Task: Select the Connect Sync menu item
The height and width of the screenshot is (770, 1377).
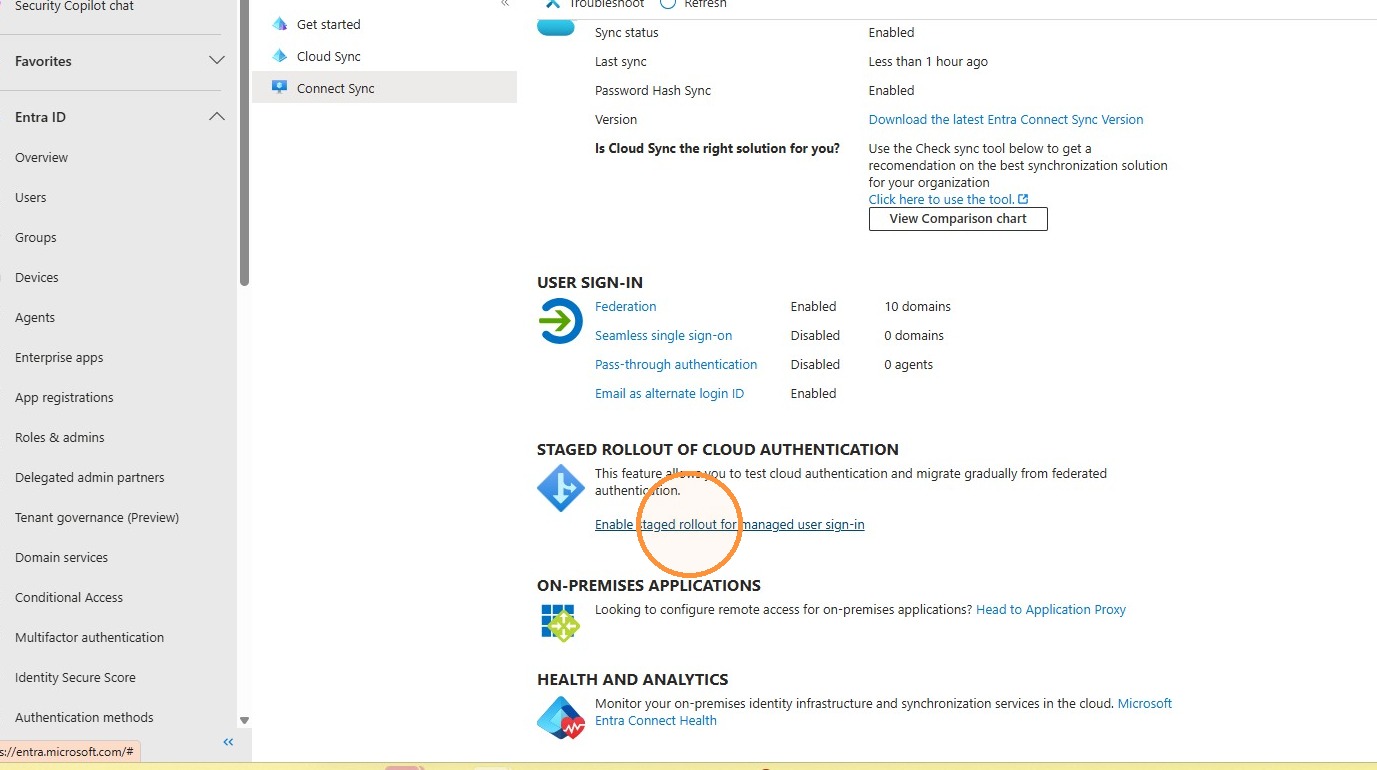Action: click(x=384, y=88)
